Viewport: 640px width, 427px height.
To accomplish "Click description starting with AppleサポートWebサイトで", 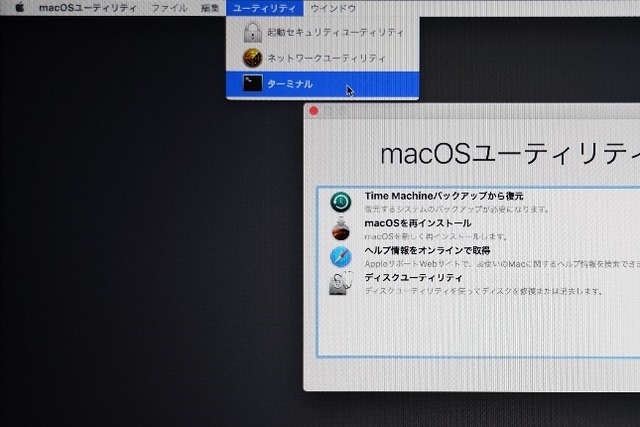I will (502, 264).
